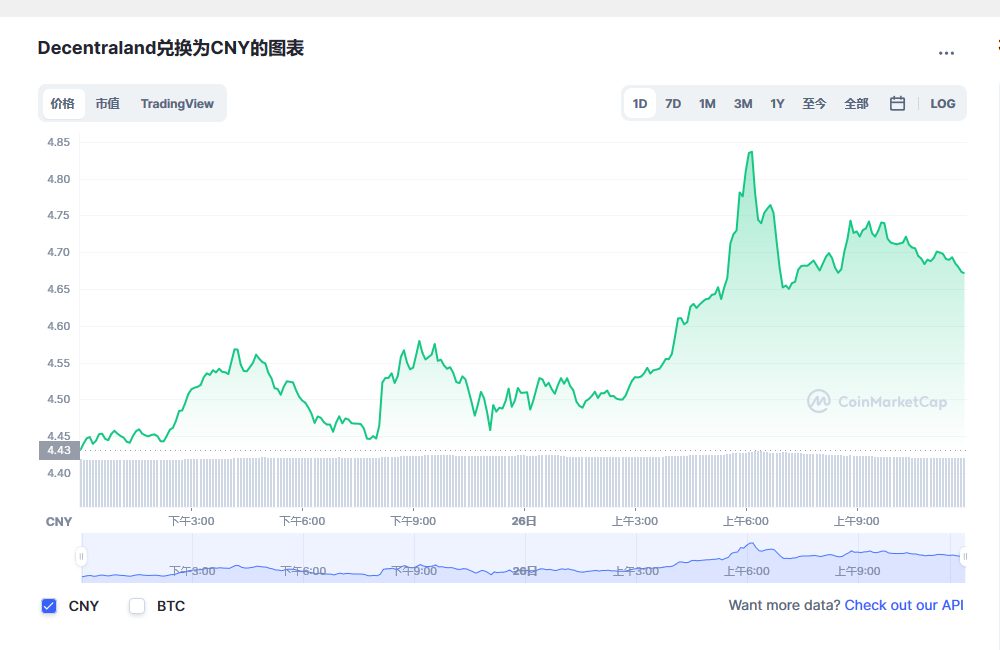Open the calendar date range picker
Viewport: 1000px width, 650px height.
click(x=897, y=103)
